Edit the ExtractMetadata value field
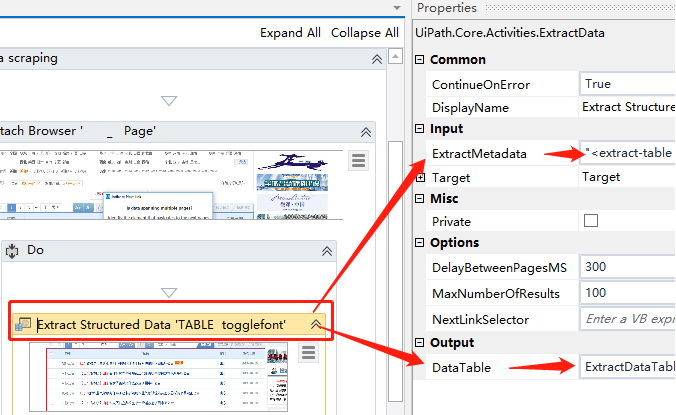The height and width of the screenshot is (415, 676). pyautogui.click(x=628, y=153)
